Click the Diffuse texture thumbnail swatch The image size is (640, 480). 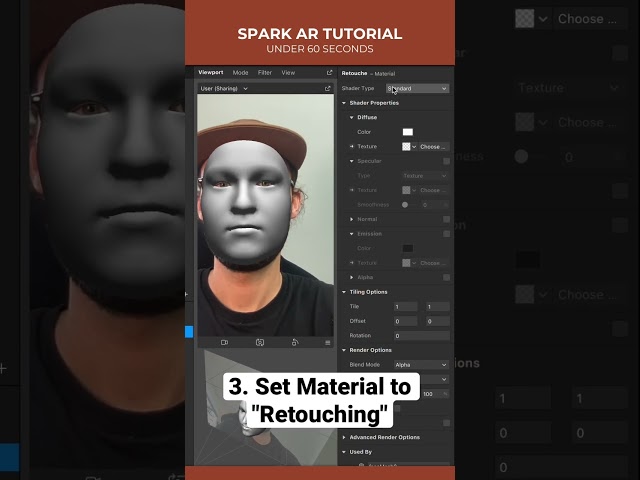pos(406,147)
